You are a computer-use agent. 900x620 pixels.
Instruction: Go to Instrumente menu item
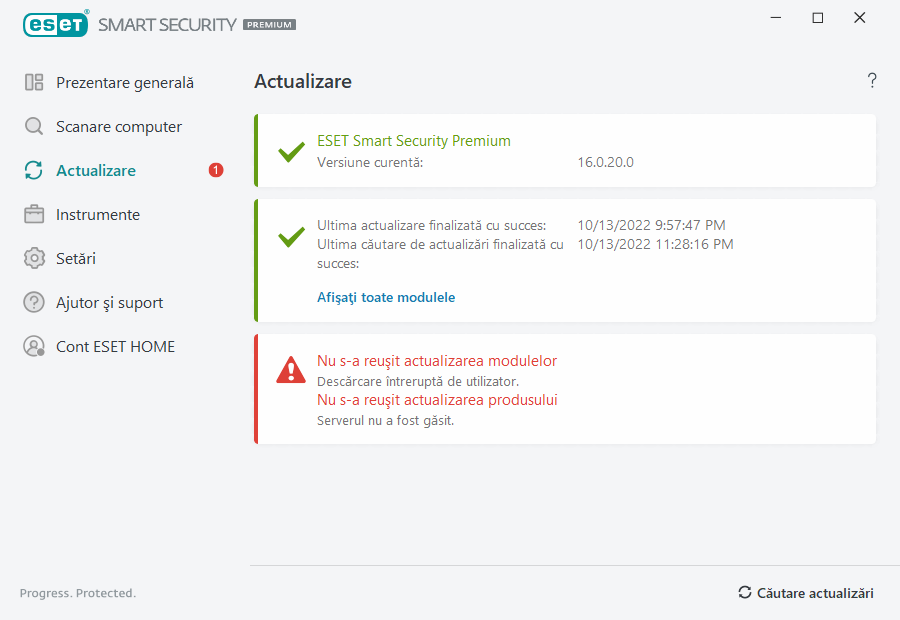tap(98, 215)
